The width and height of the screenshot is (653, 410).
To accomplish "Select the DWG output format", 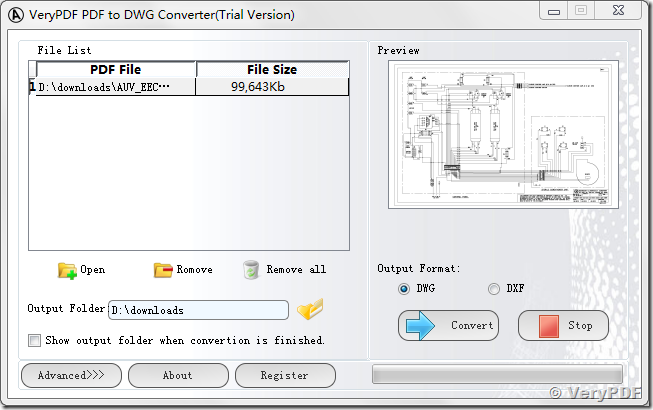I will tap(404, 288).
